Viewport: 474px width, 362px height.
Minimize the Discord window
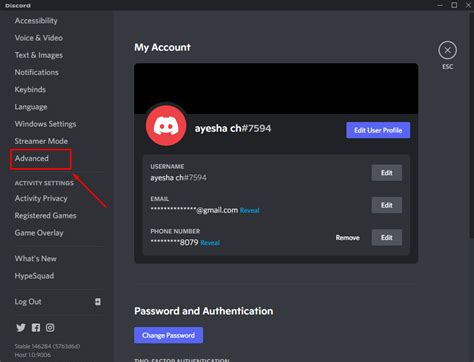[440, 5]
